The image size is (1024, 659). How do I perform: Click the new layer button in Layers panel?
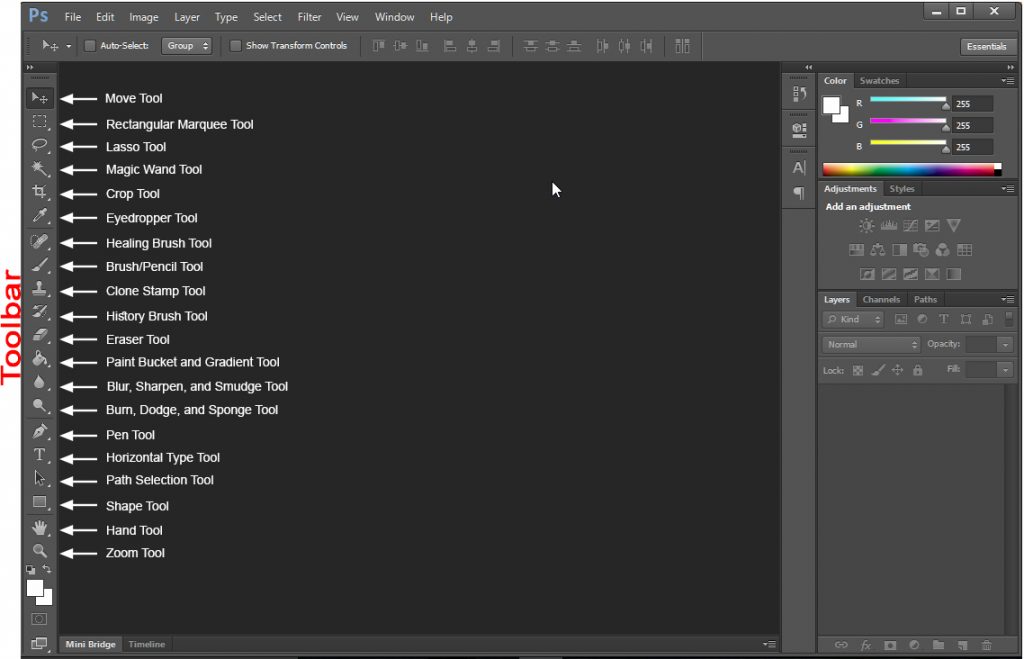pos(963,646)
